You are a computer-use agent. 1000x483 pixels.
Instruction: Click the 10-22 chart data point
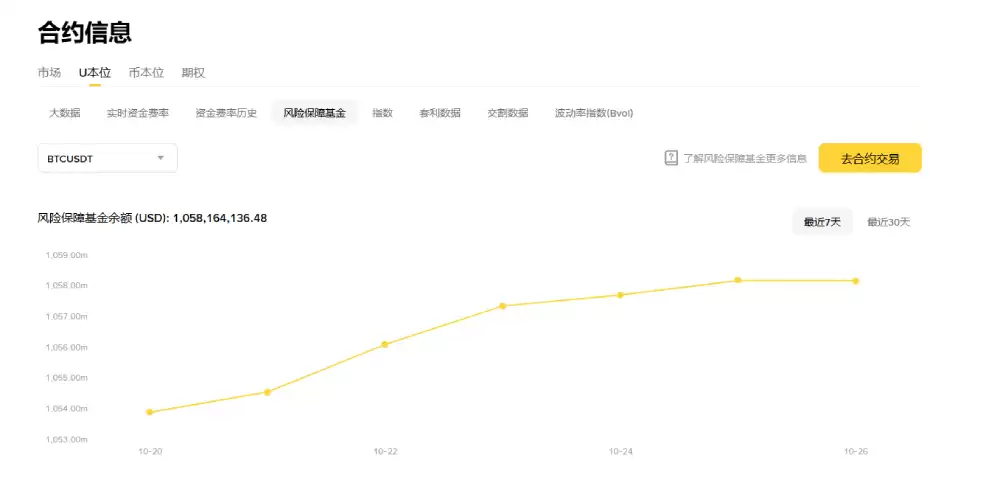pyautogui.click(x=385, y=345)
